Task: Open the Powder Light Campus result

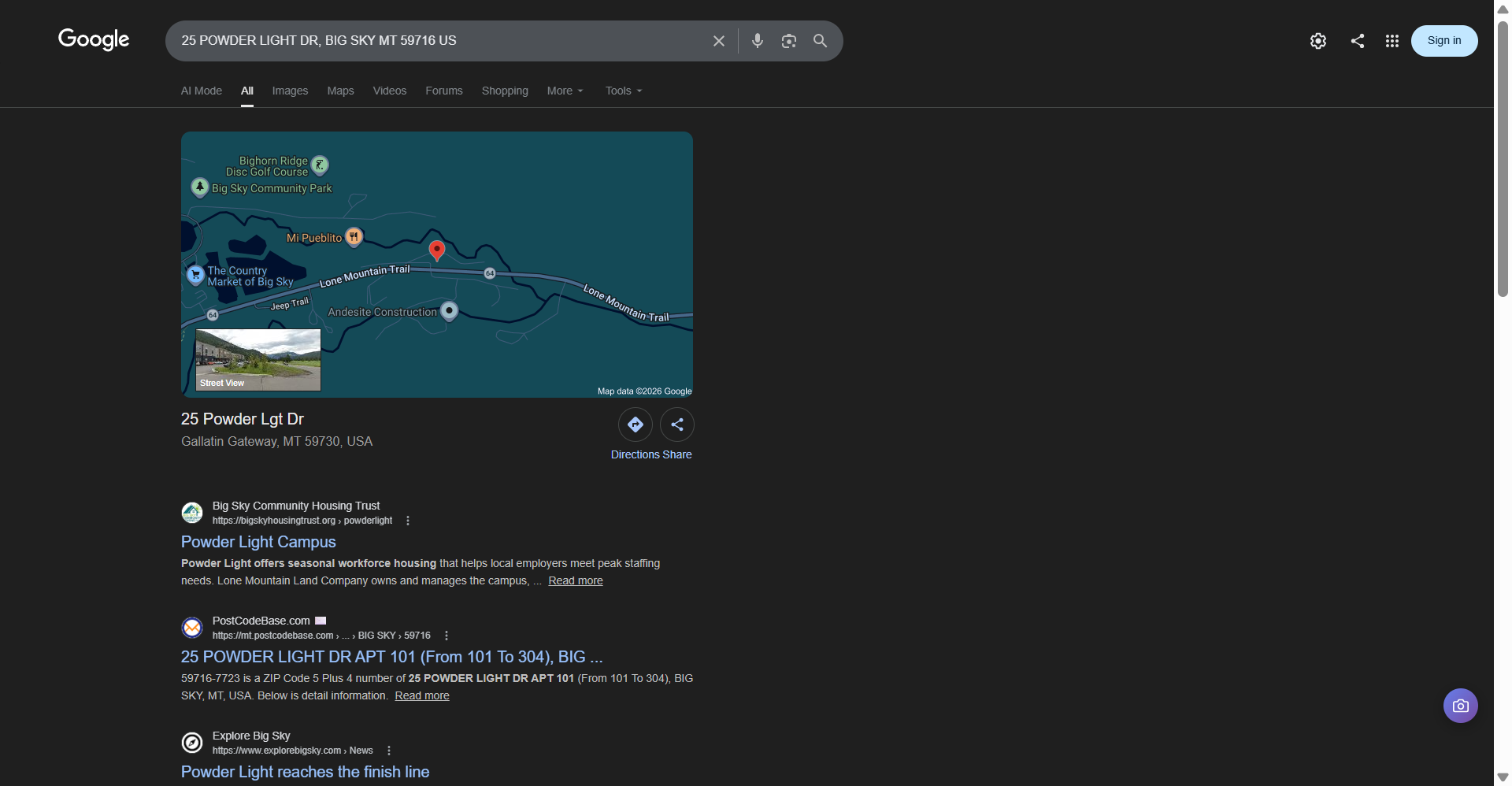Action: tap(258, 542)
